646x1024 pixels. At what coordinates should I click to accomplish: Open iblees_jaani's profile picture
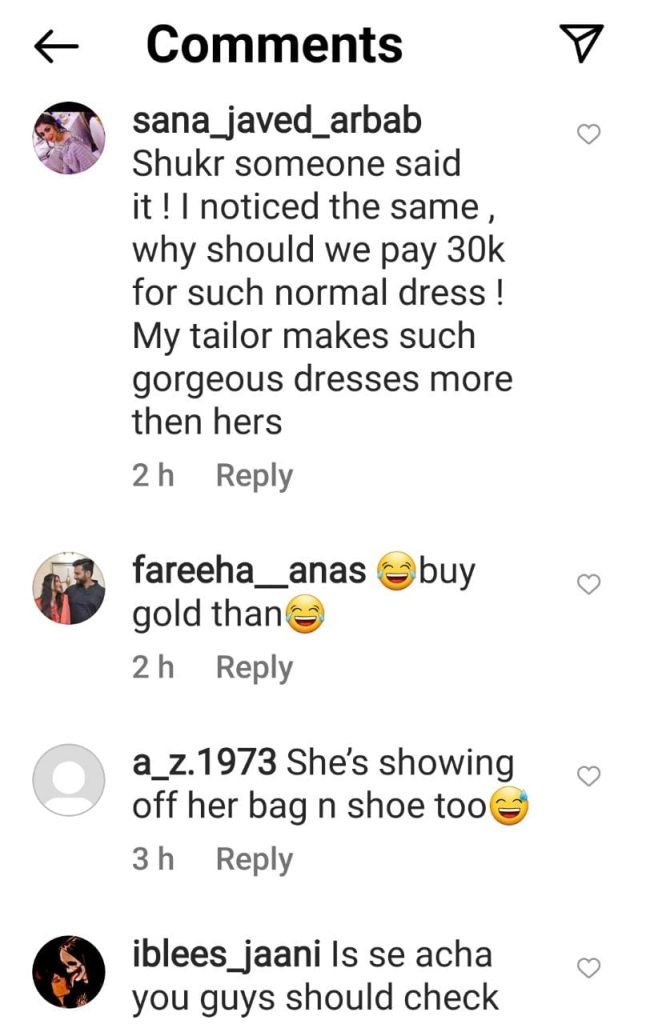(69, 971)
